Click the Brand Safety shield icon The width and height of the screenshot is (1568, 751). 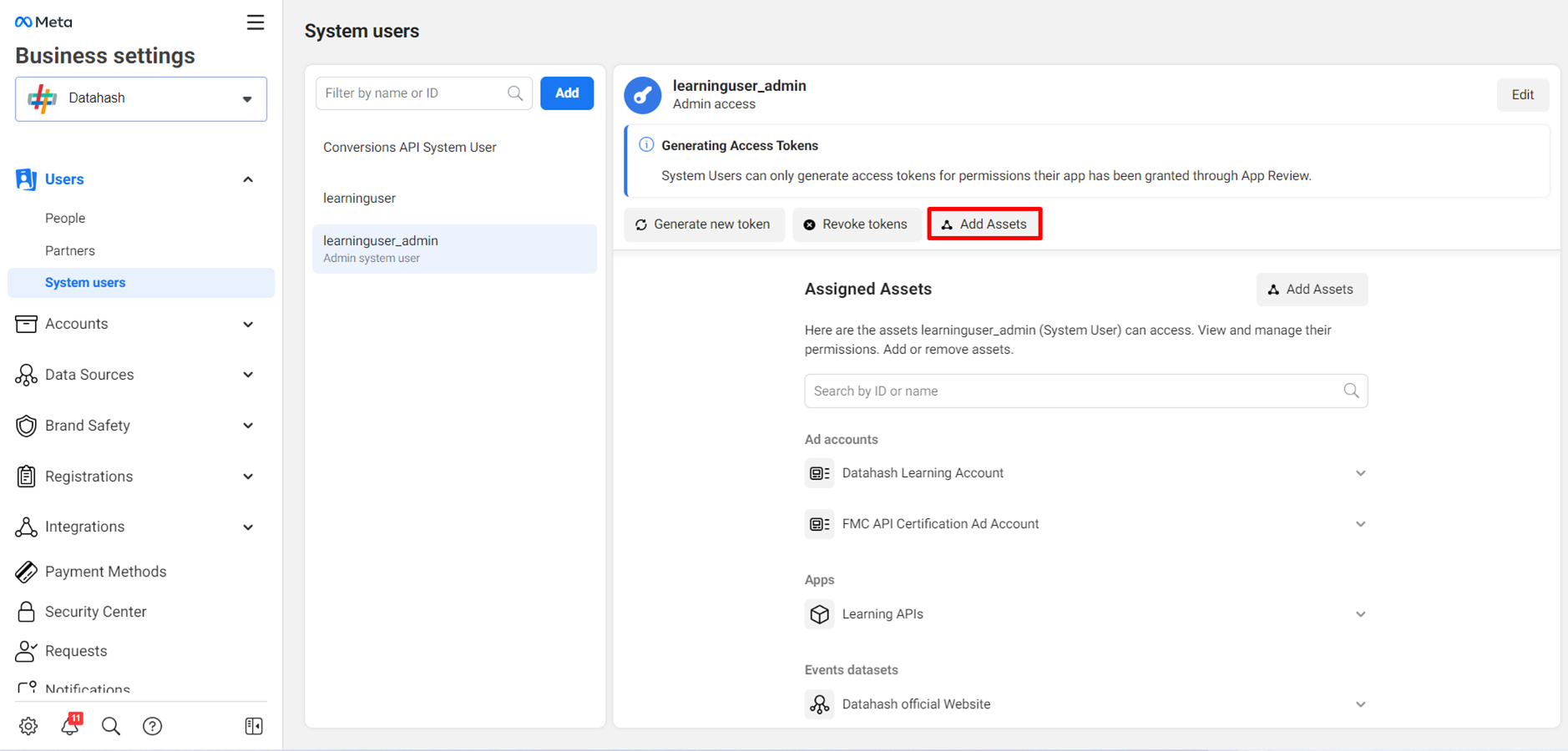pos(26,426)
